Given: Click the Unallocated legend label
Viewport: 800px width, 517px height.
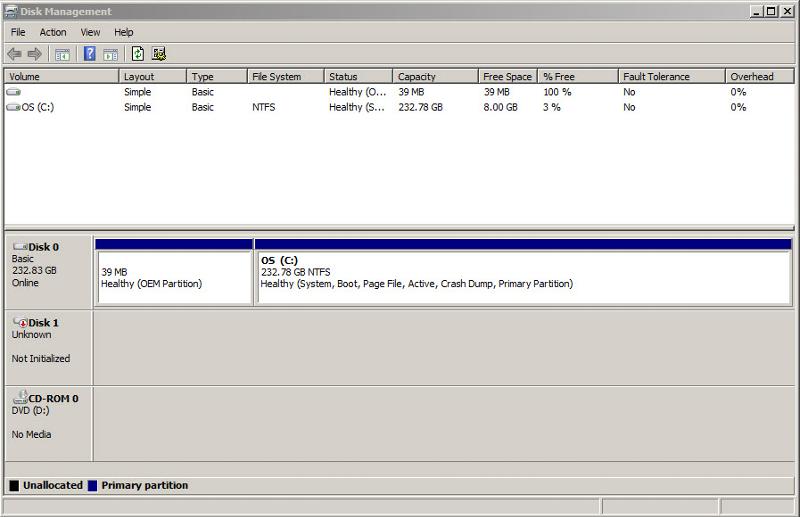Looking at the screenshot, I should click(53, 485).
